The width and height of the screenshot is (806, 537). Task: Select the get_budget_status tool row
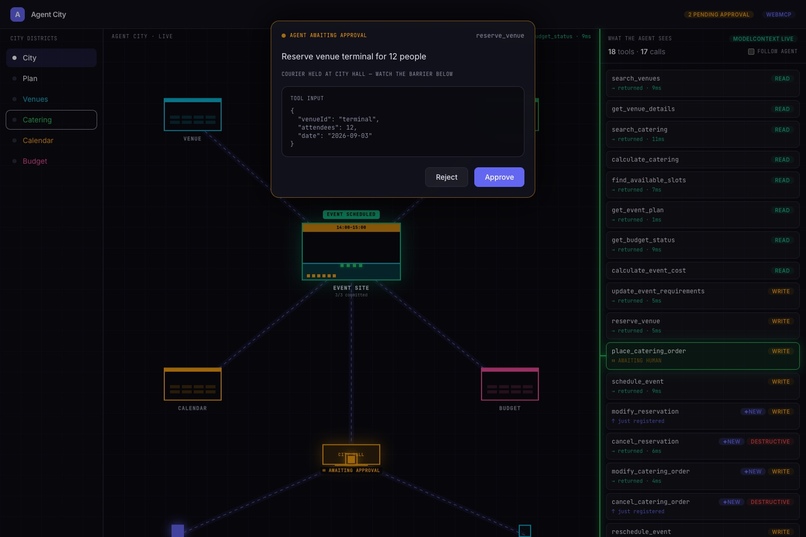tap(702, 245)
